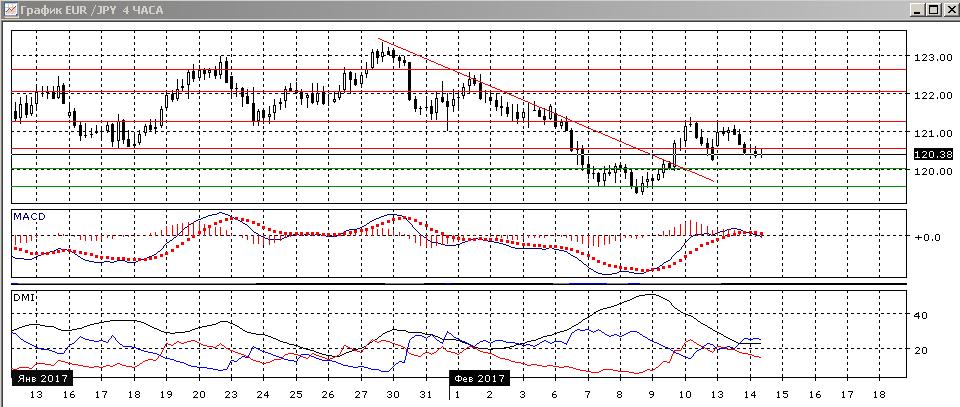
Task: Click the MACD +0.0 zero level label
Action: click(x=927, y=236)
